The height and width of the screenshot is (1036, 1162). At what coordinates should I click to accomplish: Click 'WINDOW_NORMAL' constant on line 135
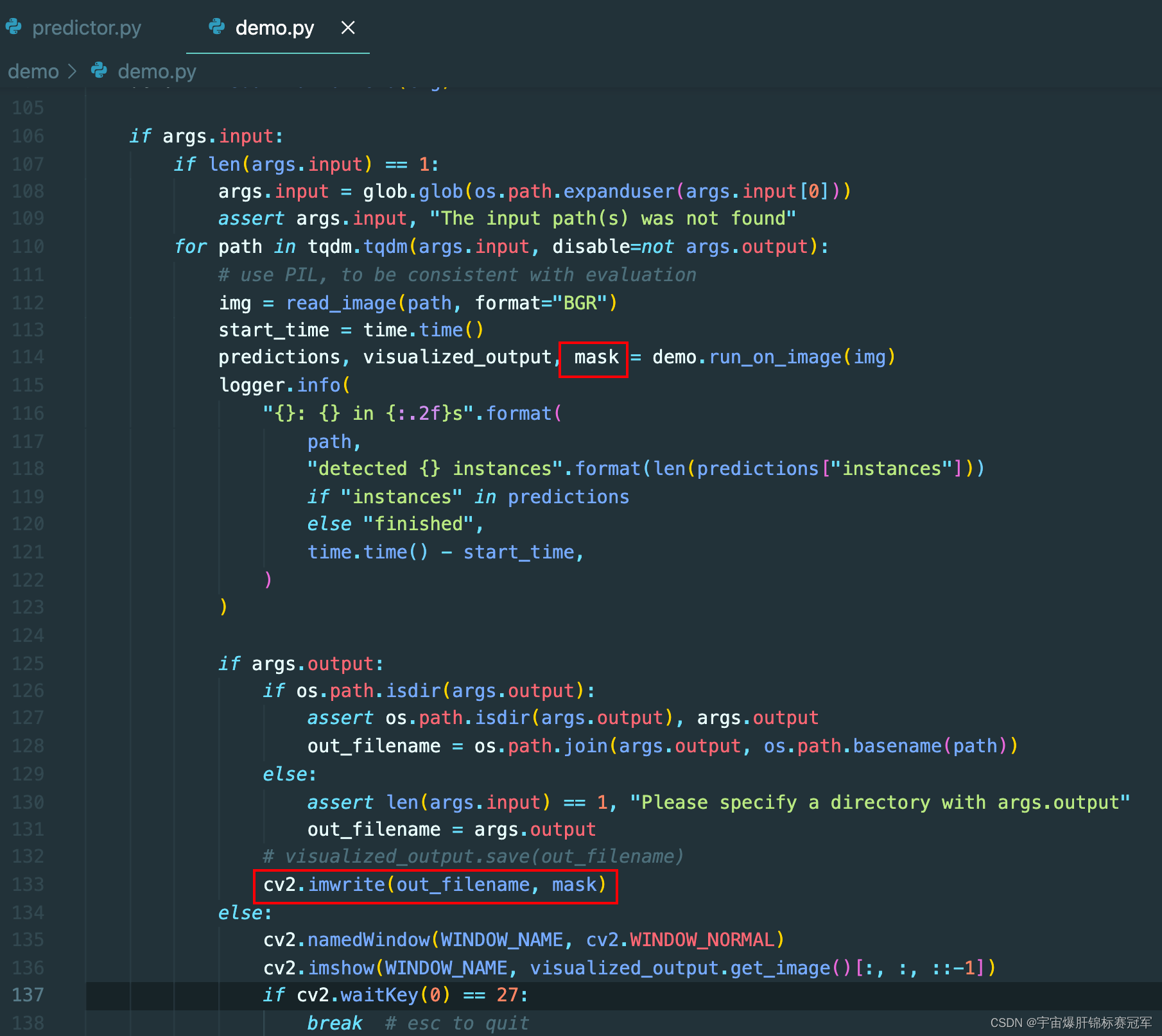click(x=702, y=940)
